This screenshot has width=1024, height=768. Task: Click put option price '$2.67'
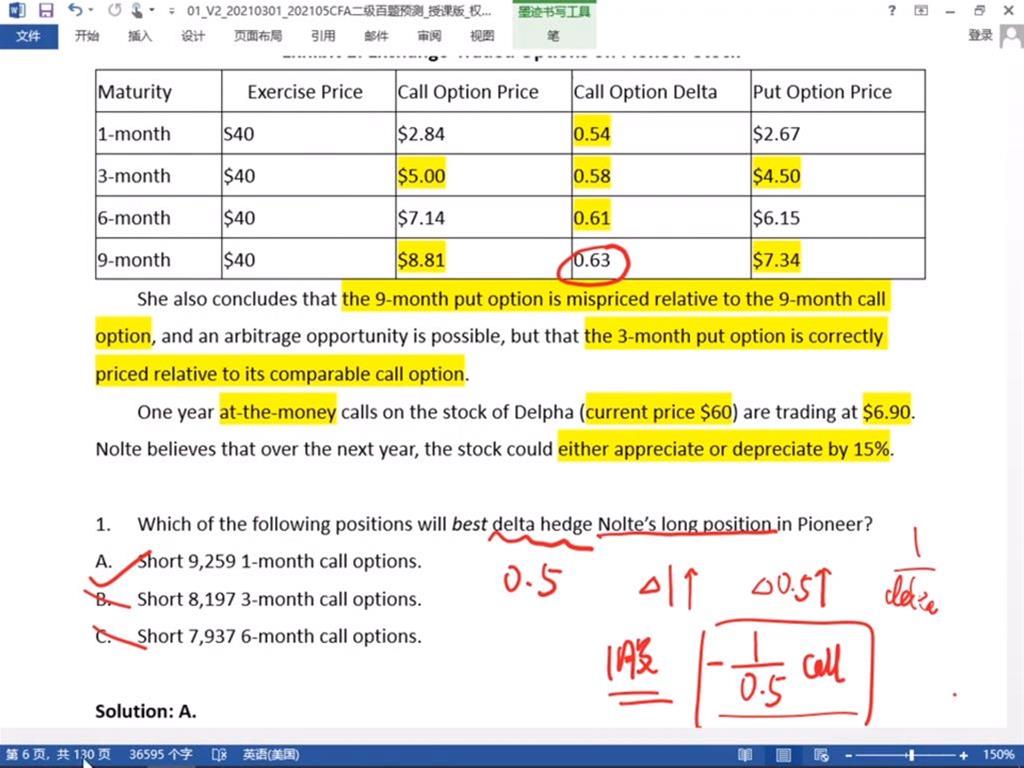click(x=776, y=134)
